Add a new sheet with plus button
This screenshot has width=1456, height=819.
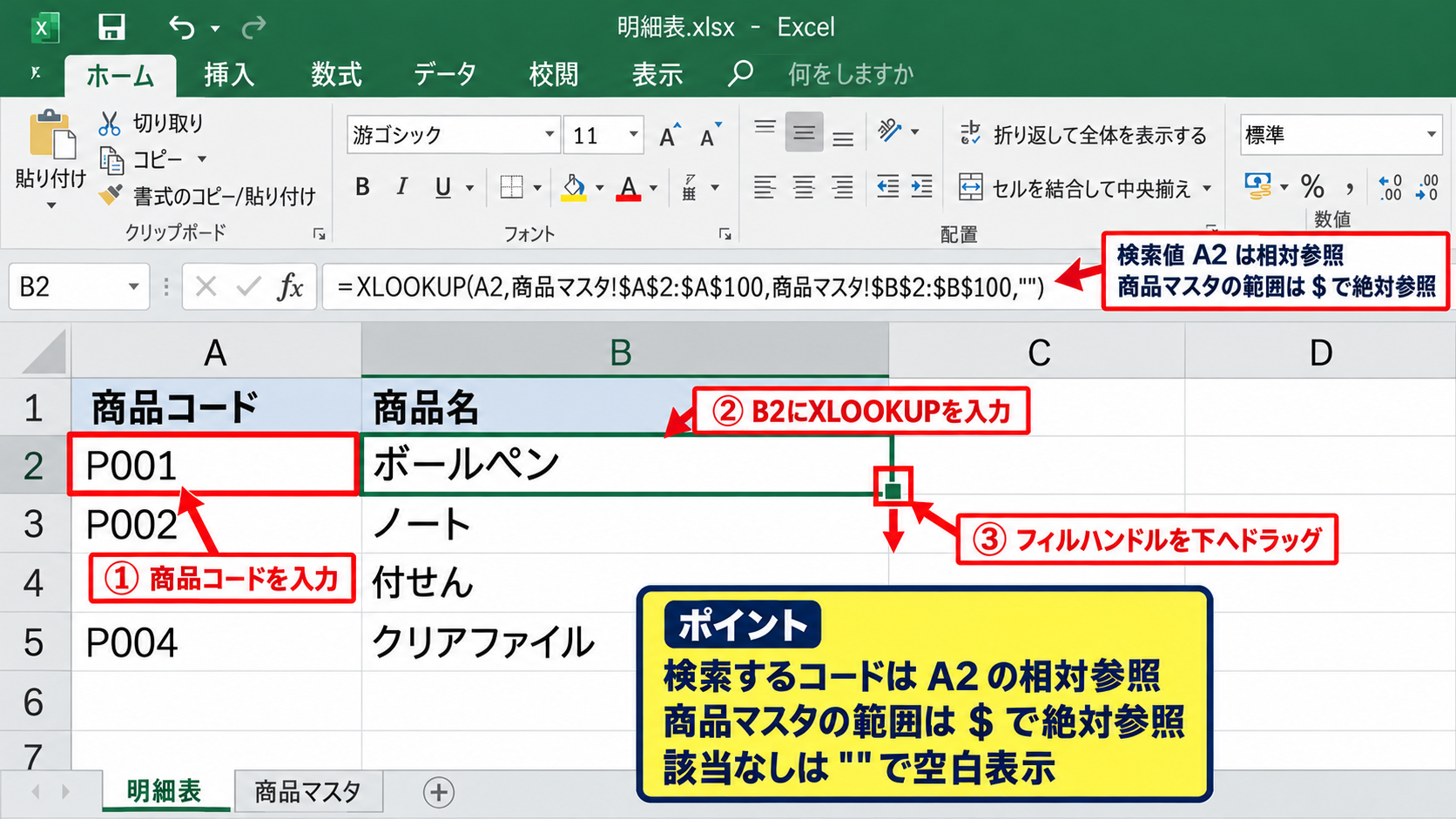[x=439, y=792]
